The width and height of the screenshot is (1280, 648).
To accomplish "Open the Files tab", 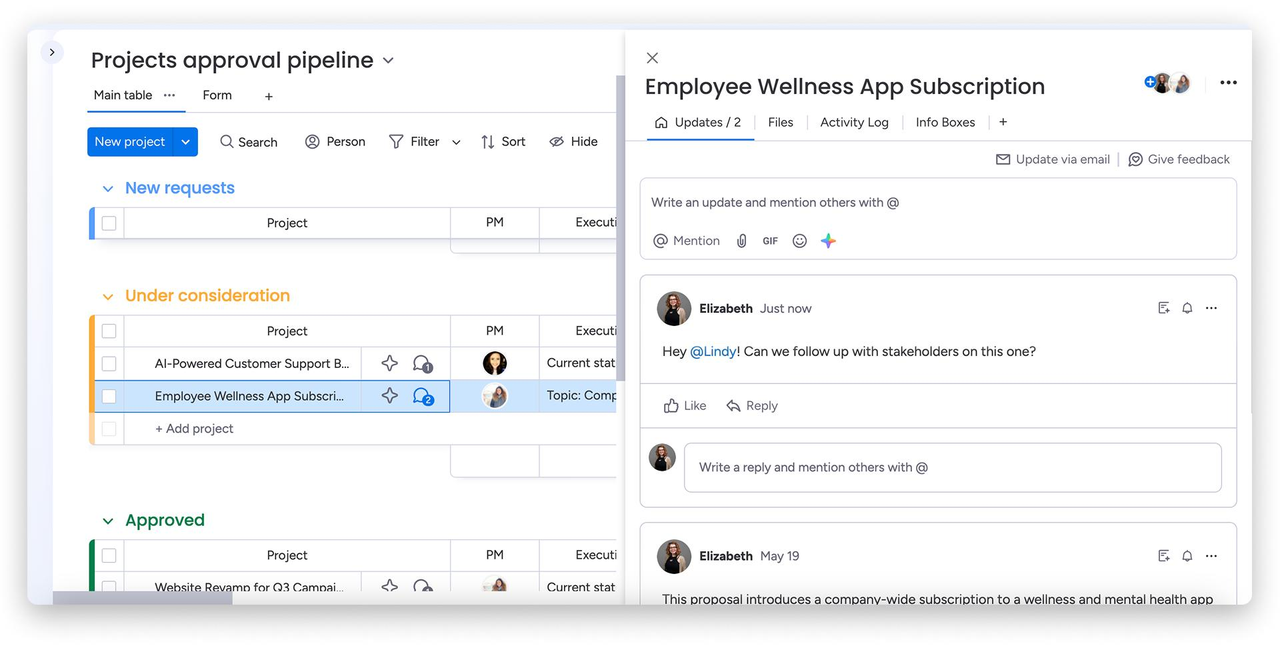I will 780,122.
